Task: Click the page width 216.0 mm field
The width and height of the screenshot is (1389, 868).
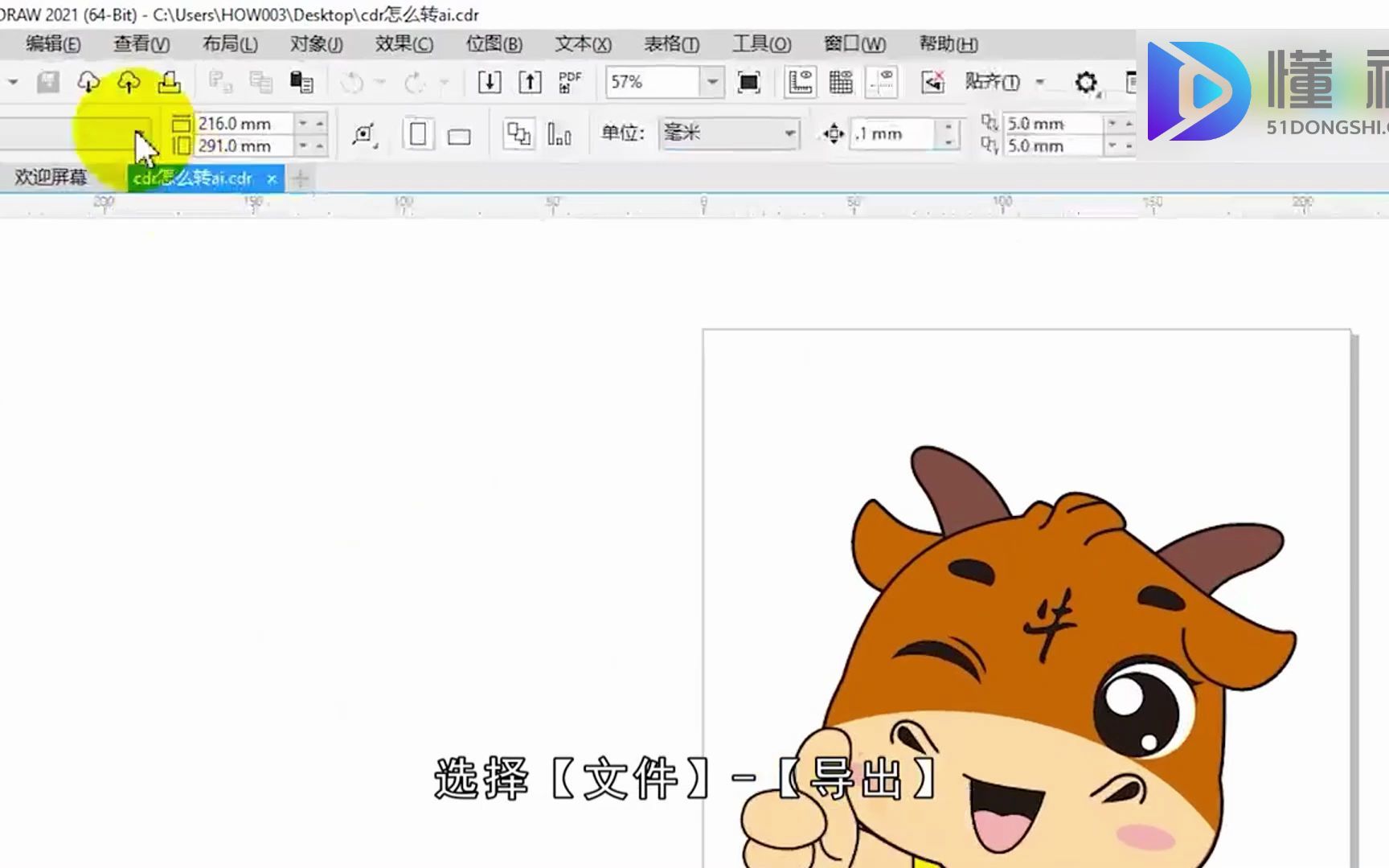Action: point(245,124)
